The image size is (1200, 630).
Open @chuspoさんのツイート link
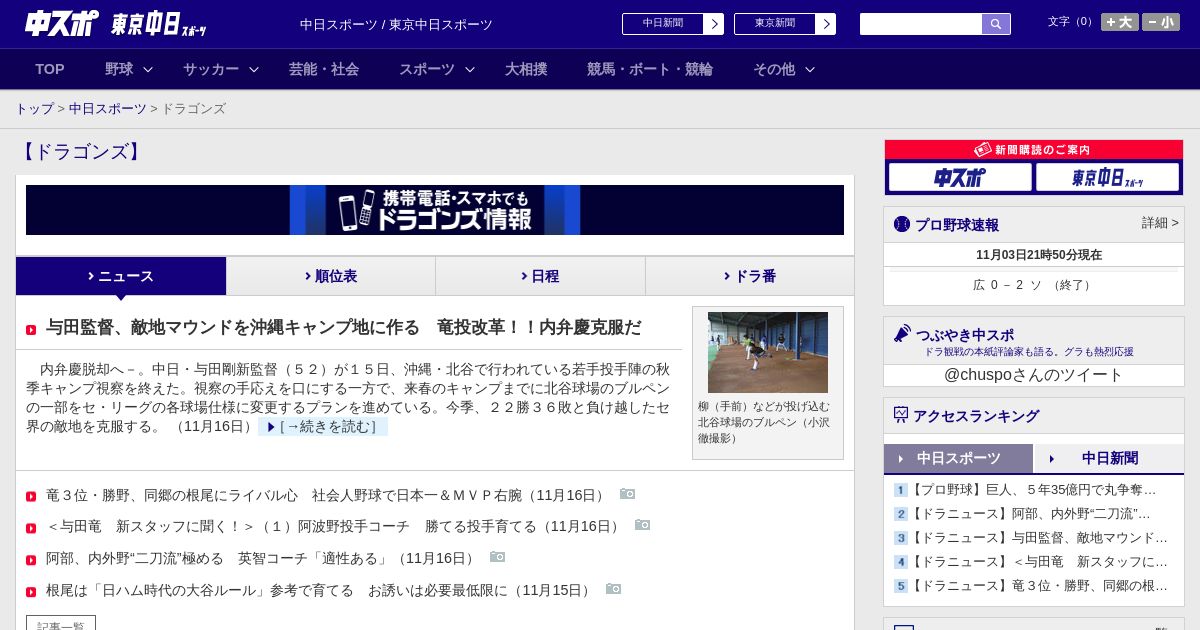[1034, 375]
